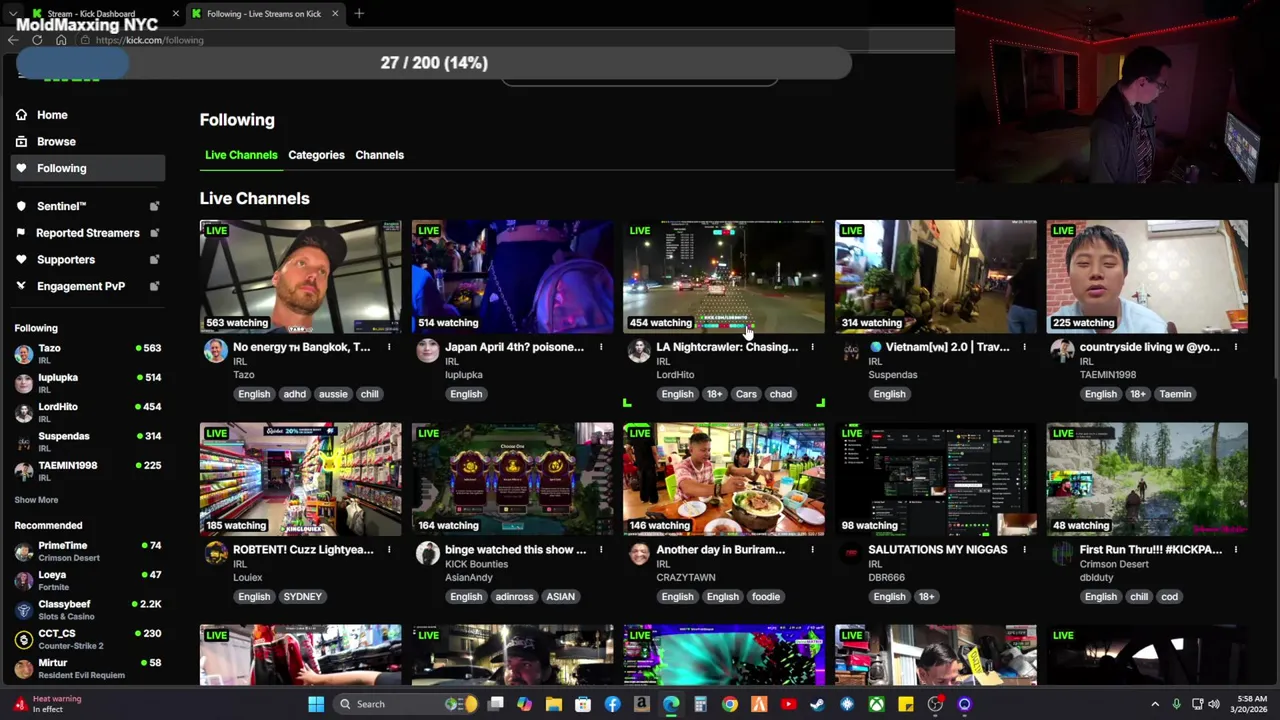Open YouTube app from the taskbar

pos(788,704)
